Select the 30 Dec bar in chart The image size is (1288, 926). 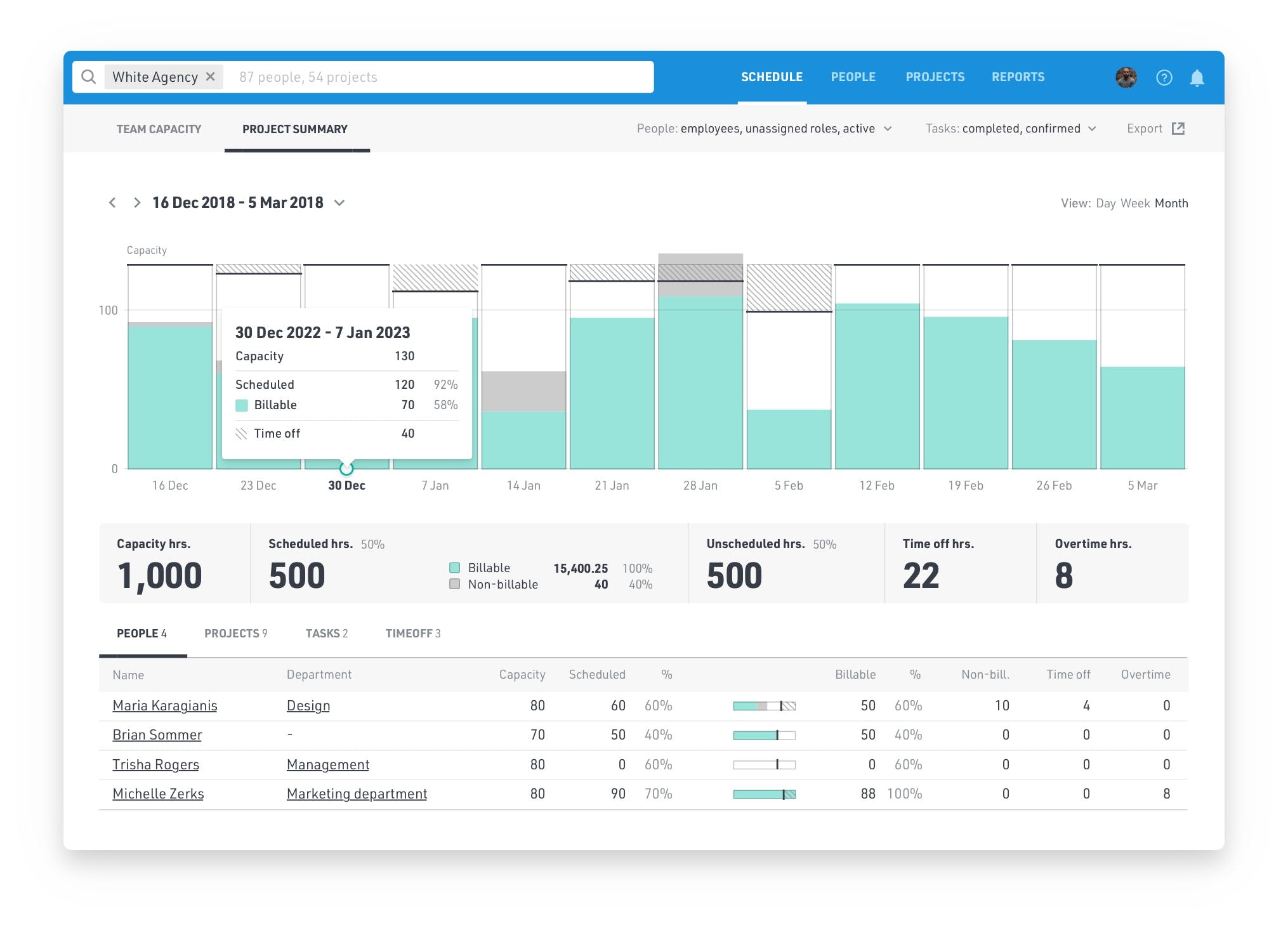(346, 468)
